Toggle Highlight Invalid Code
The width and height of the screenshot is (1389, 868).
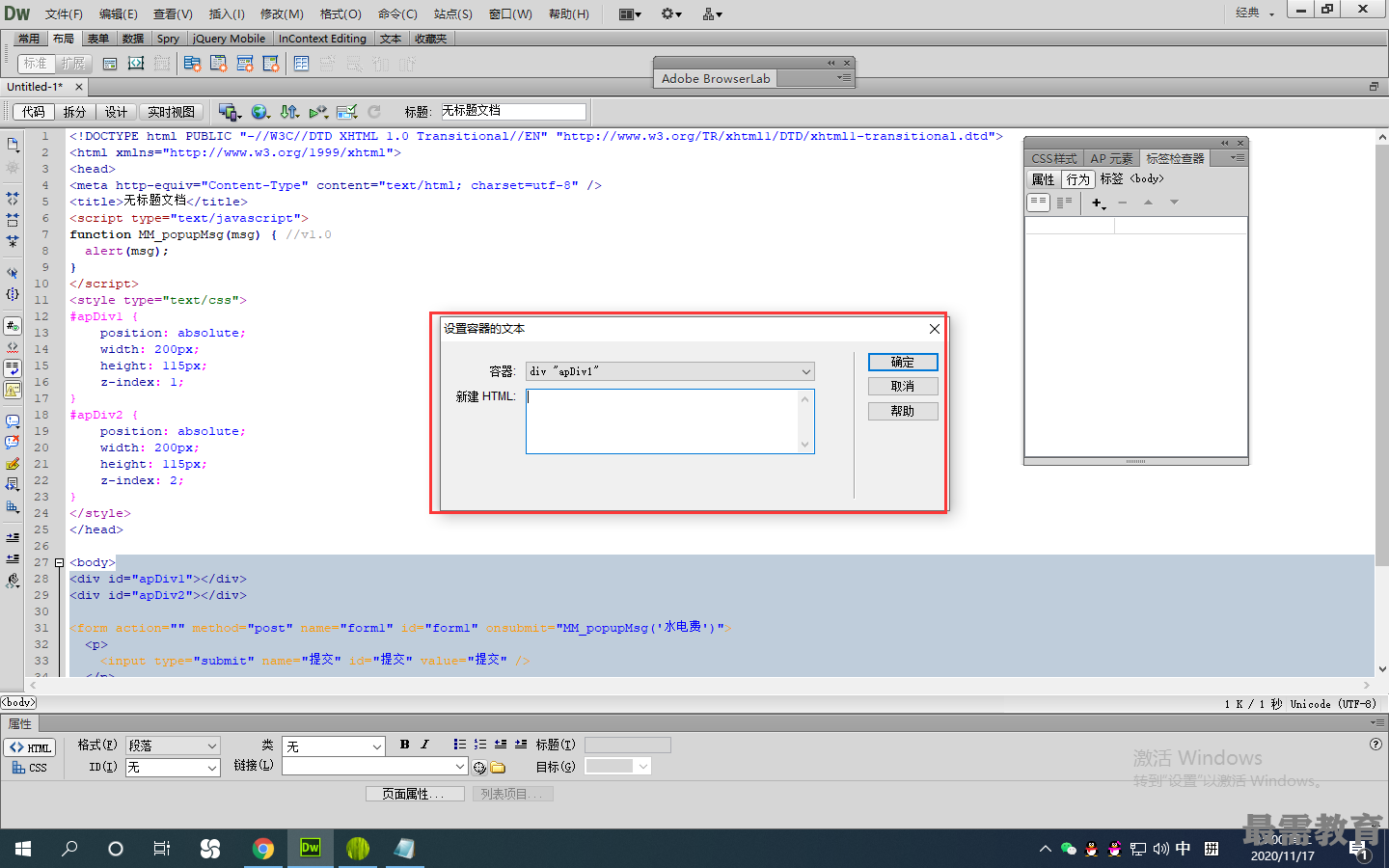tap(13, 347)
